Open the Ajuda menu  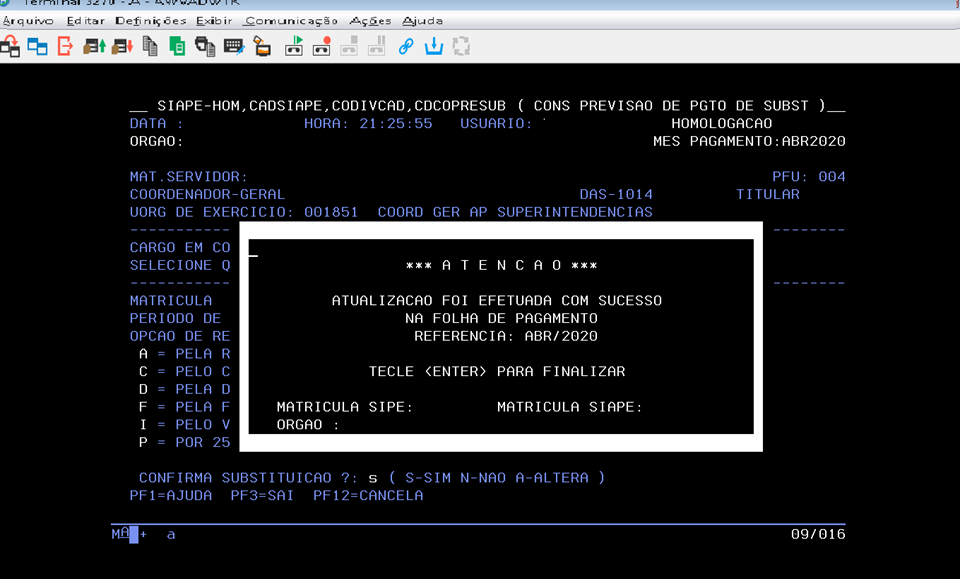pyautogui.click(x=422, y=20)
